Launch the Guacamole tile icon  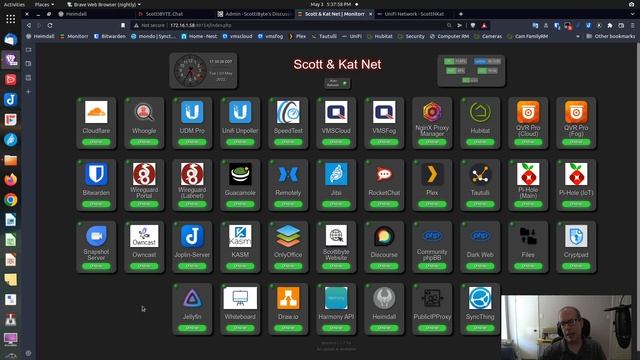(x=240, y=174)
